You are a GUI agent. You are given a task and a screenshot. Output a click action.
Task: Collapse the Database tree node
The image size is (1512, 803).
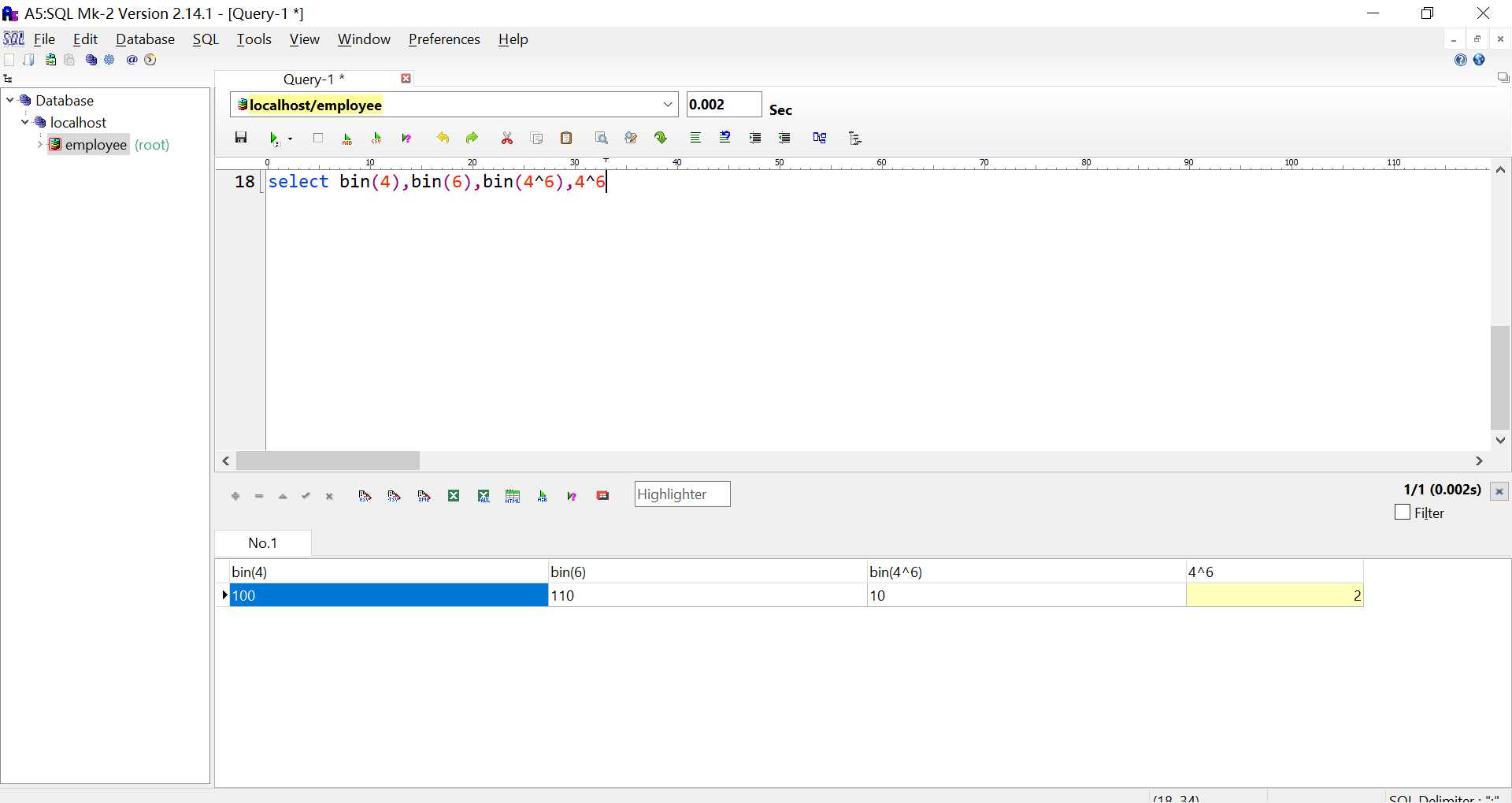click(x=9, y=100)
